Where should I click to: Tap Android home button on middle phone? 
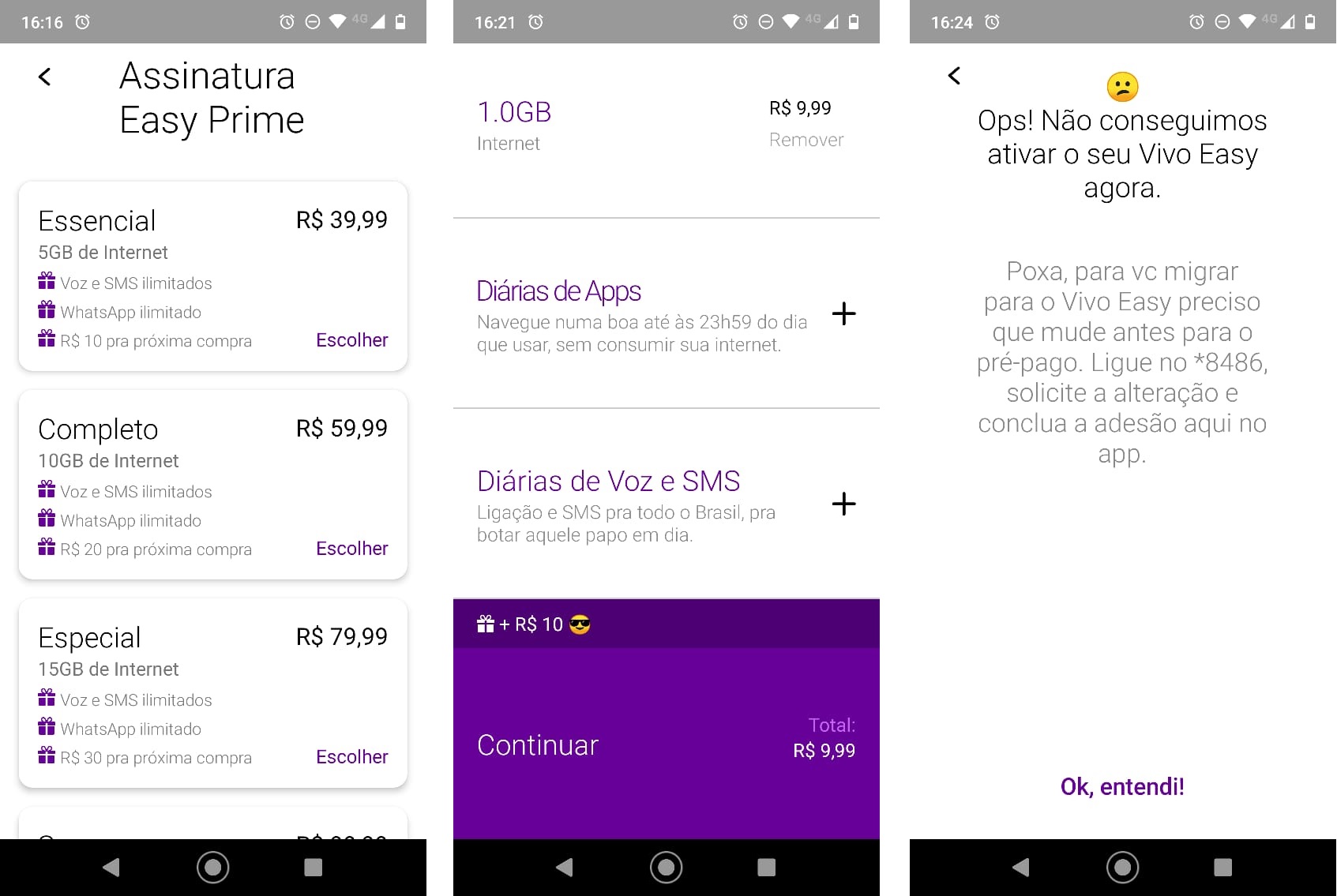point(667,868)
